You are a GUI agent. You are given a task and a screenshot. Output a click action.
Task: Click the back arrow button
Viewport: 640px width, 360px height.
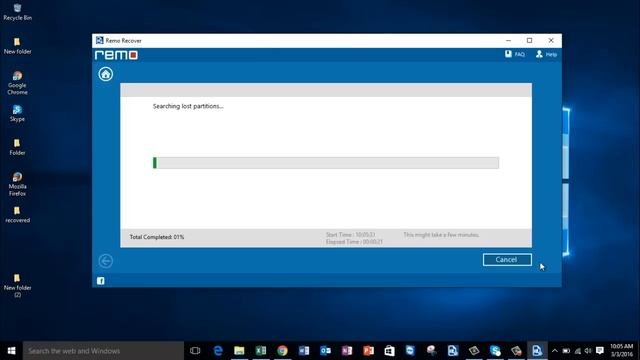click(x=105, y=261)
